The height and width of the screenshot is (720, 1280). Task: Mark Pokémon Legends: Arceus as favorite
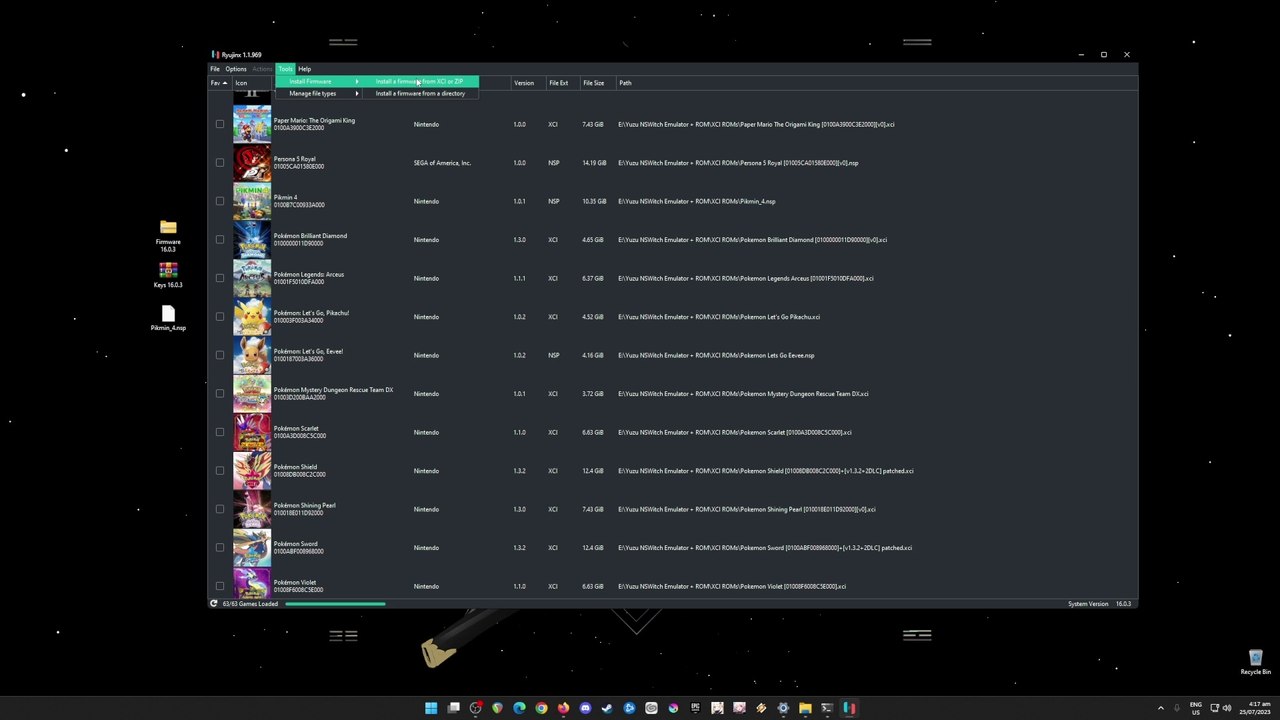[x=220, y=278]
